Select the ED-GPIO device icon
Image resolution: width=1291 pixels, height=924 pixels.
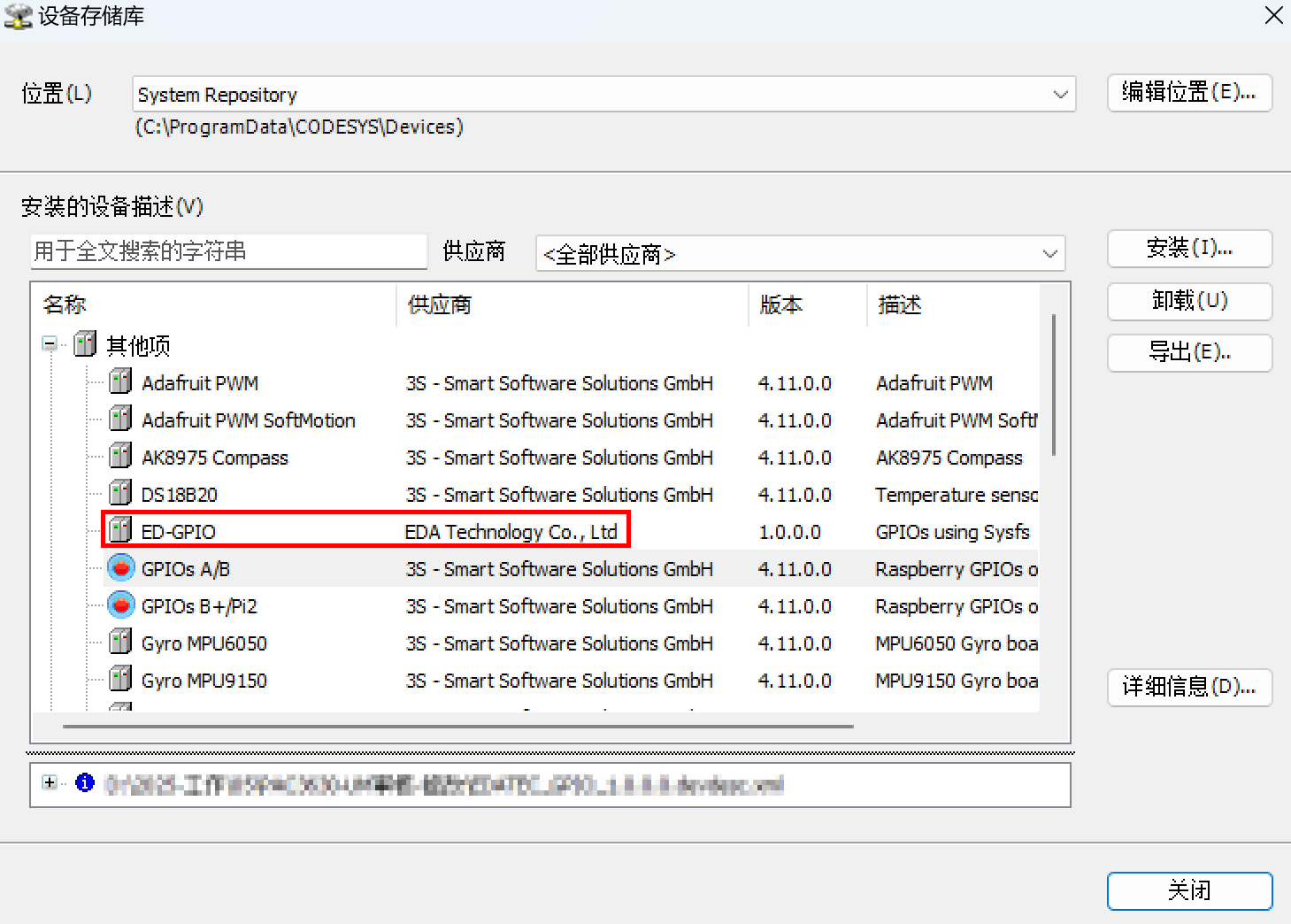click(119, 530)
